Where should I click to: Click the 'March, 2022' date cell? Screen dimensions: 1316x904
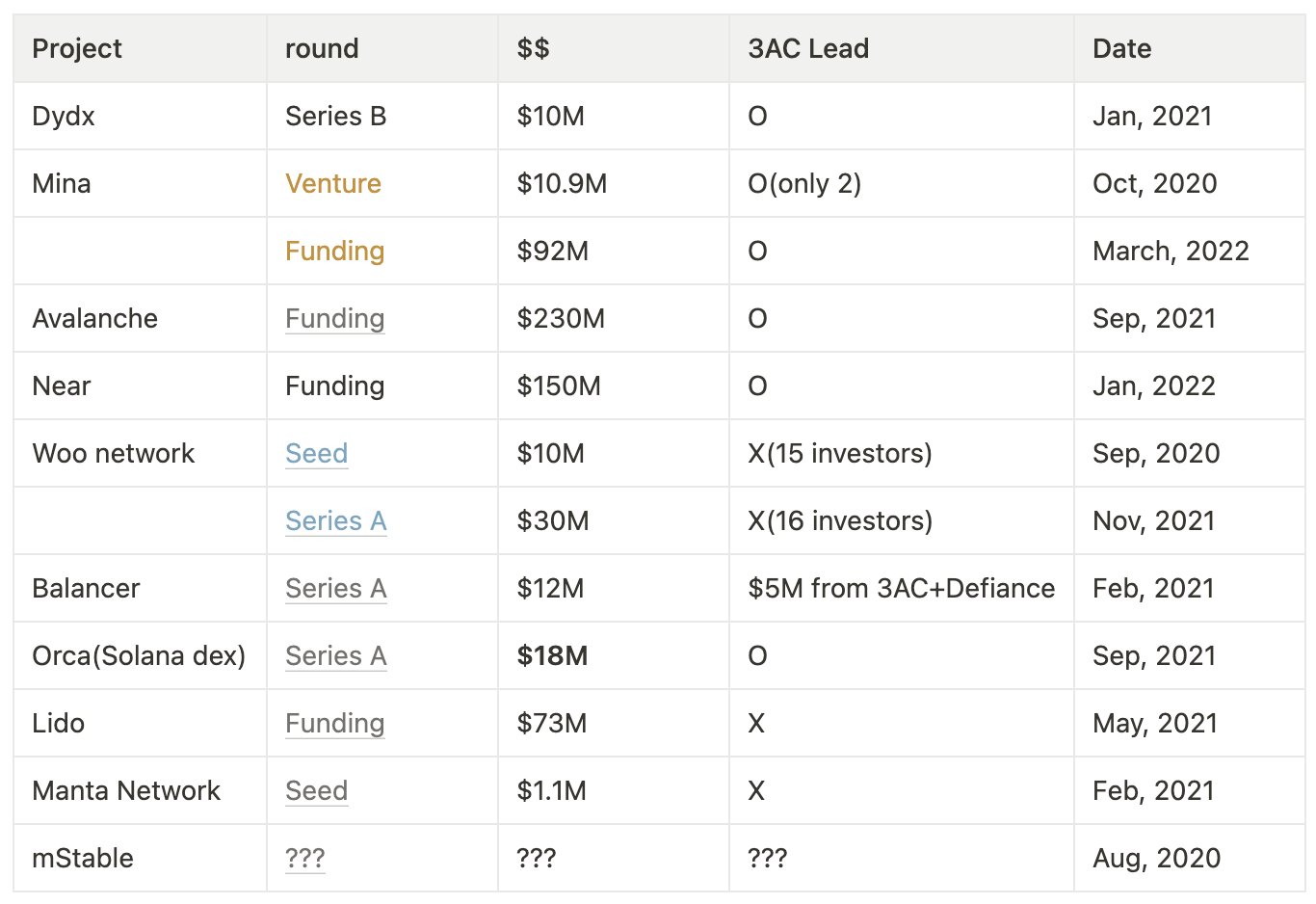pyautogui.click(x=1190, y=251)
